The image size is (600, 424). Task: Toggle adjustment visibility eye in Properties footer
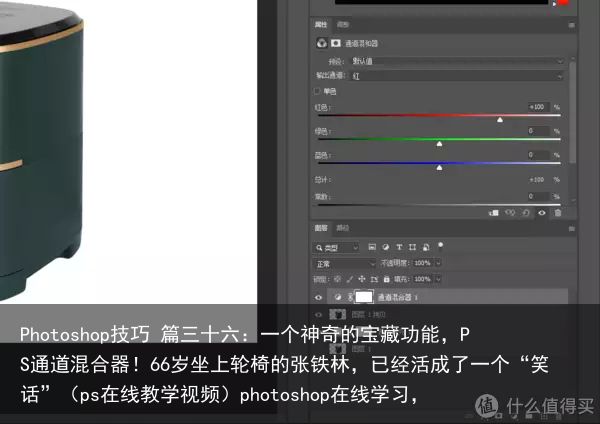click(x=542, y=213)
